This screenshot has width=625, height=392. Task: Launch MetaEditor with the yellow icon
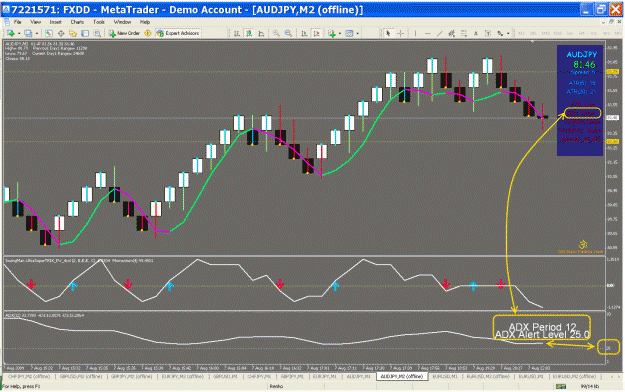click(x=147, y=33)
